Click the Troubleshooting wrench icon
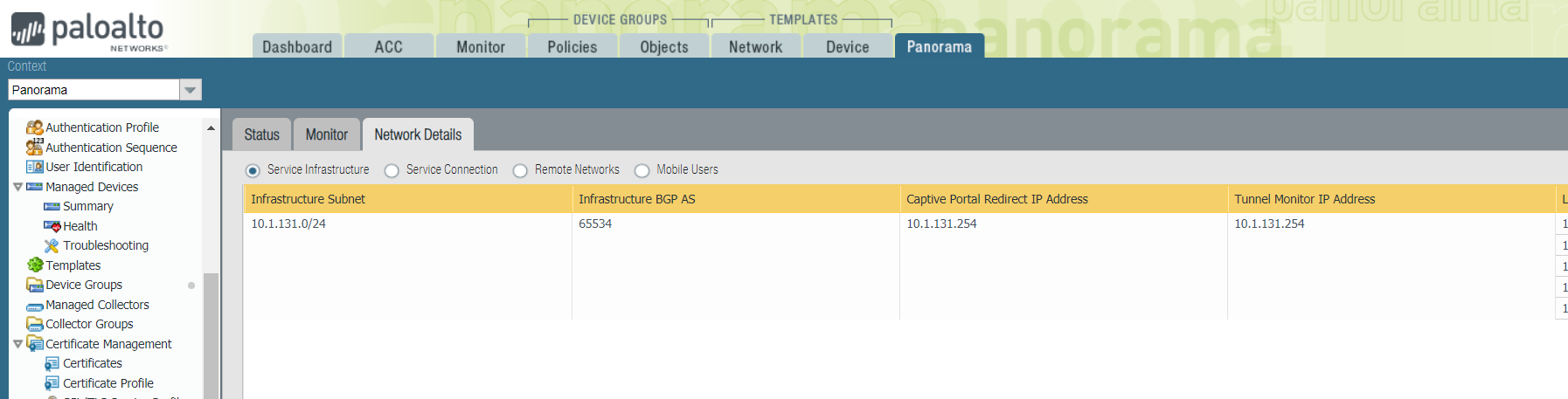Viewport: 1568px width, 399px height. point(52,246)
